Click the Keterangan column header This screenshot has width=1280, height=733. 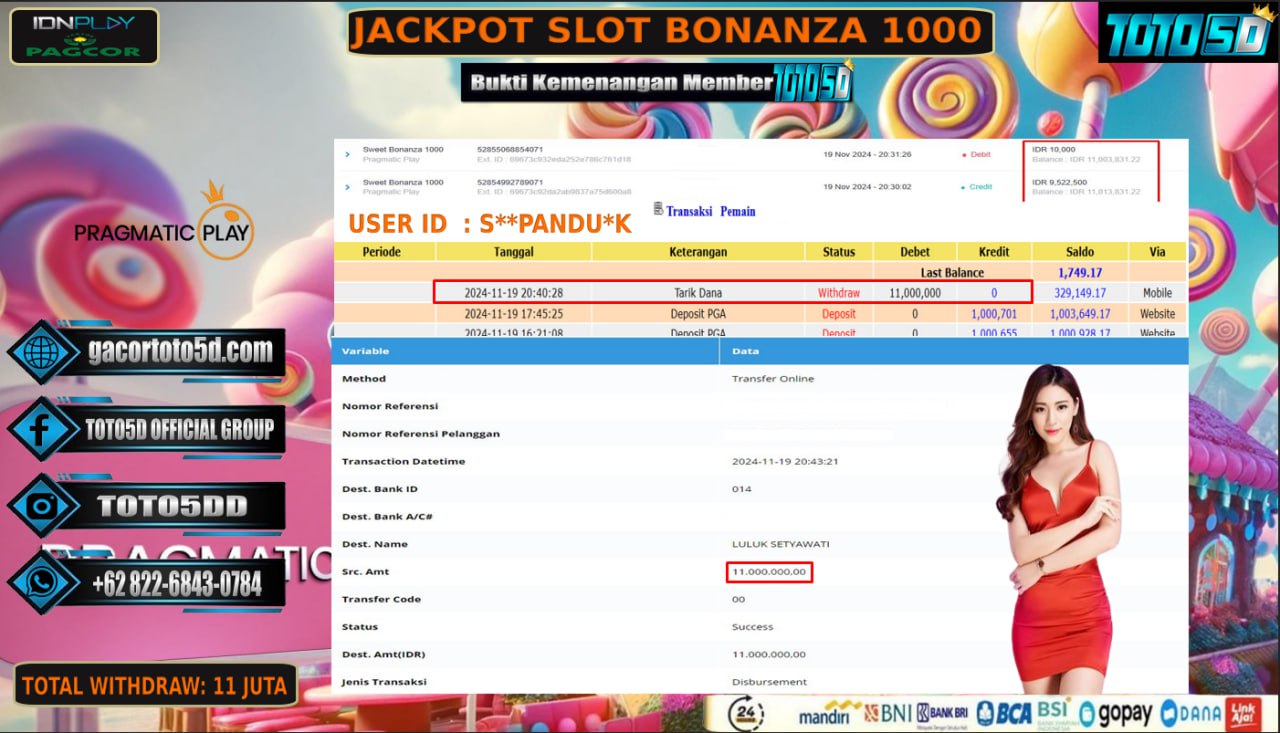pos(699,252)
